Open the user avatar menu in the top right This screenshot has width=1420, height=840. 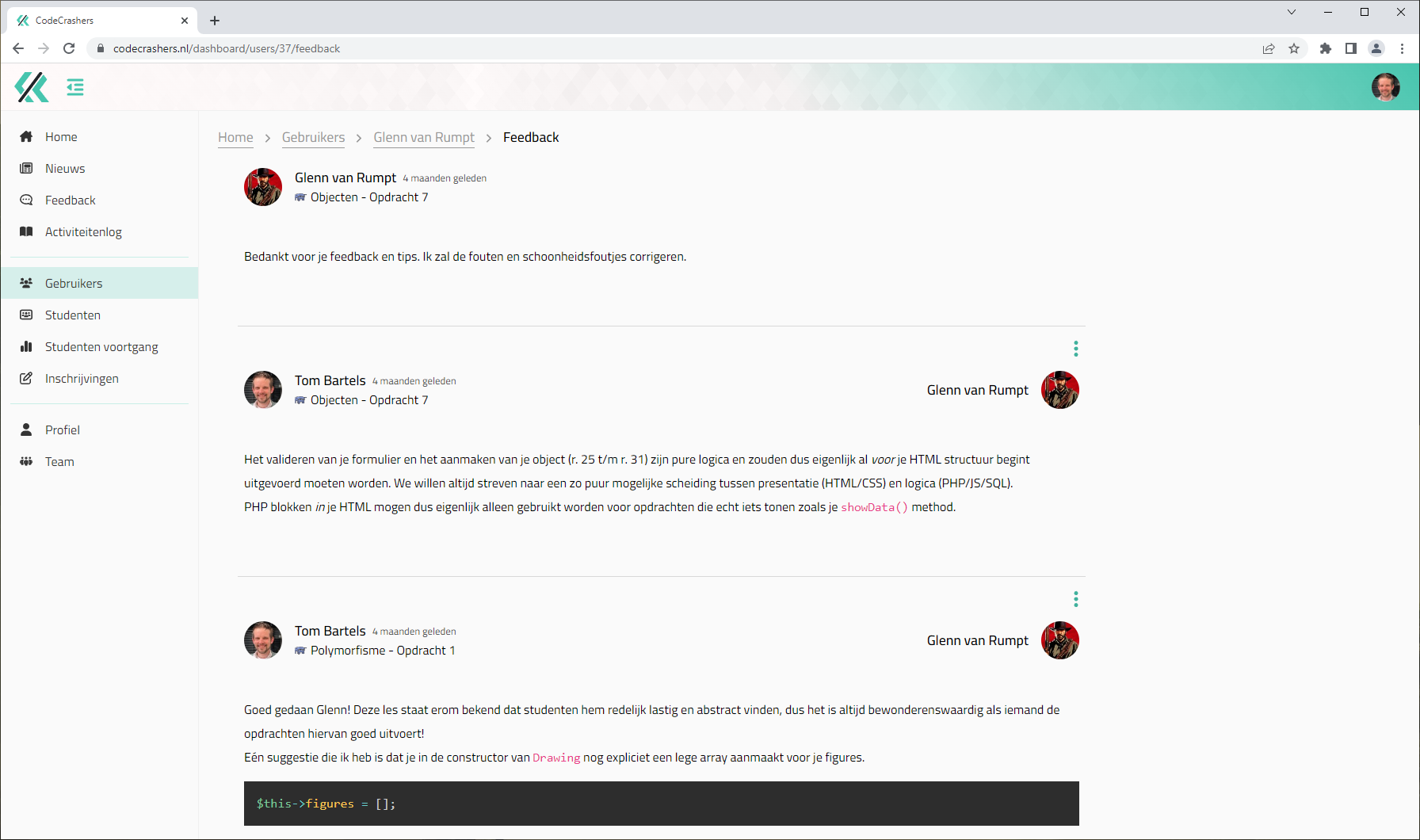click(1385, 87)
